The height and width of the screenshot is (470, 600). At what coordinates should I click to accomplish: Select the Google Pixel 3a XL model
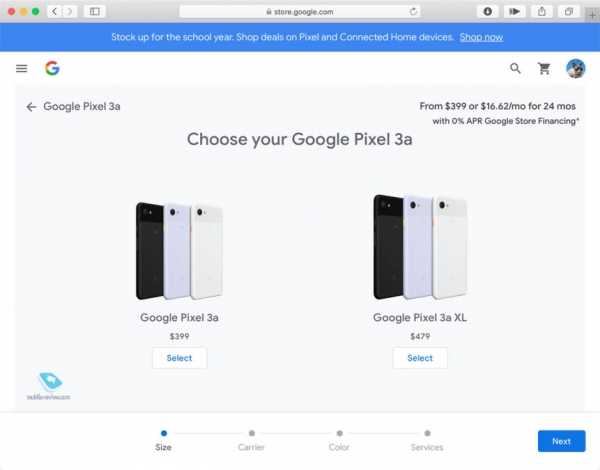(420, 358)
